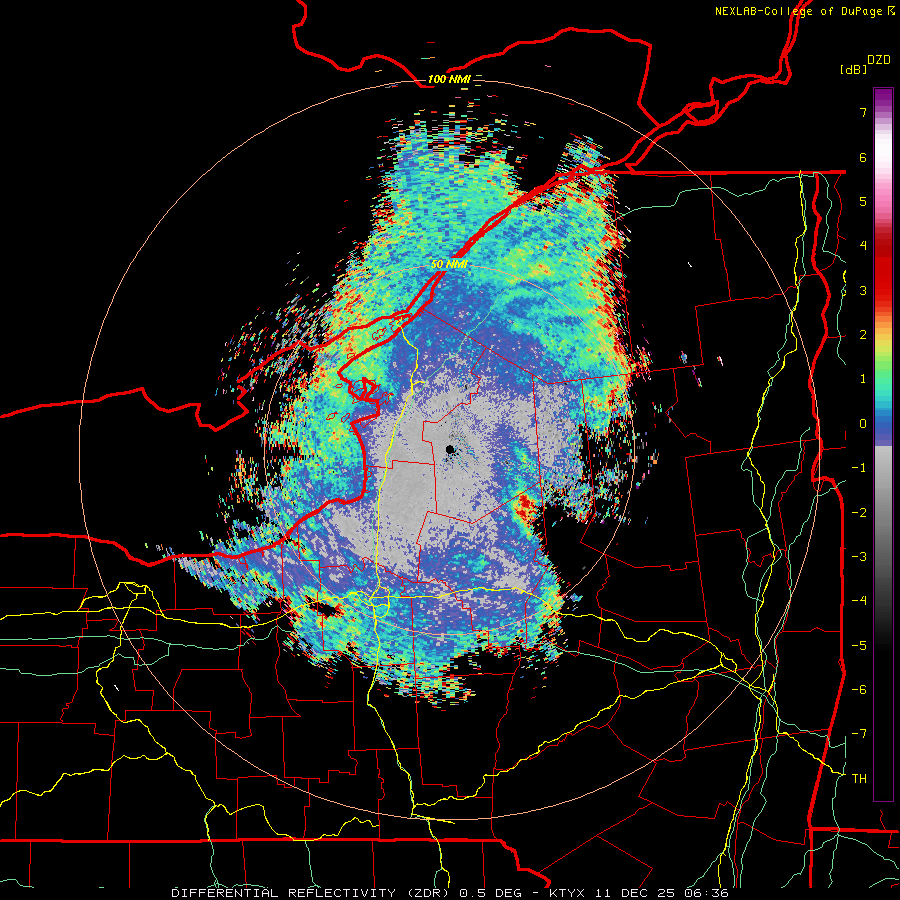Screen dimensions: 900x900
Task: Click the -4 label on the color scale
Action: tap(859, 600)
